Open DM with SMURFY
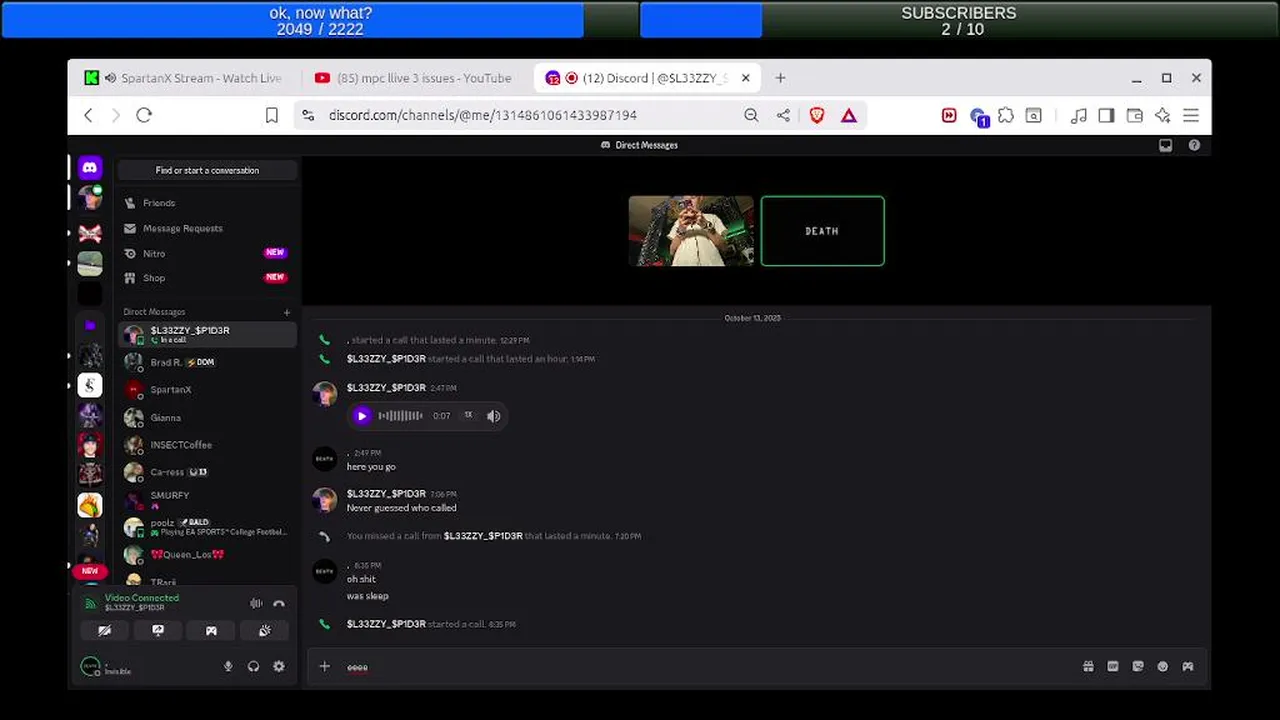This screenshot has width=1280, height=720. pyautogui.click(x=207, y=499)
